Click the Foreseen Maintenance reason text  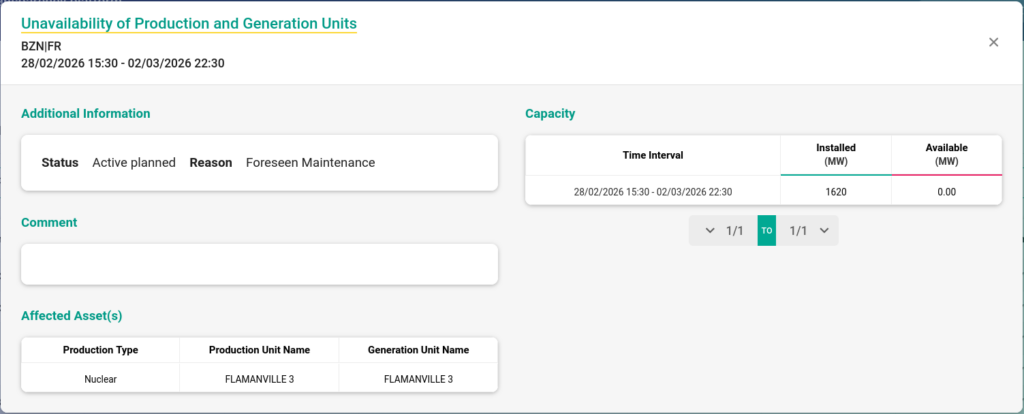coord(310,162)
